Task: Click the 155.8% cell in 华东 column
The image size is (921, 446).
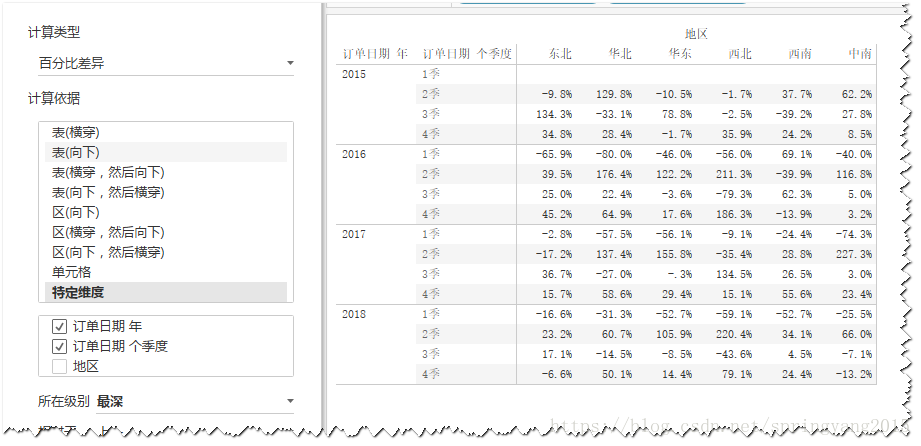Action: pyautogui.click(x=674, y=254)
